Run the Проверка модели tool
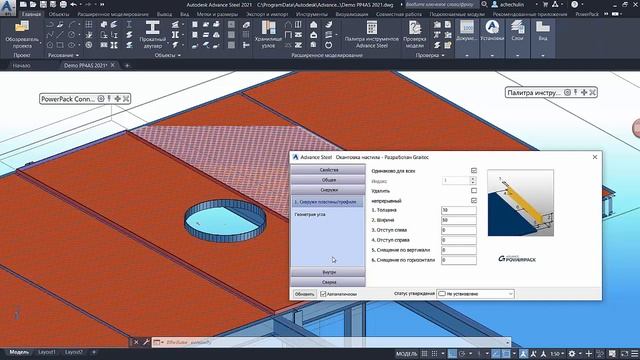This screenshot has height=360, width=640. [415, 34]
